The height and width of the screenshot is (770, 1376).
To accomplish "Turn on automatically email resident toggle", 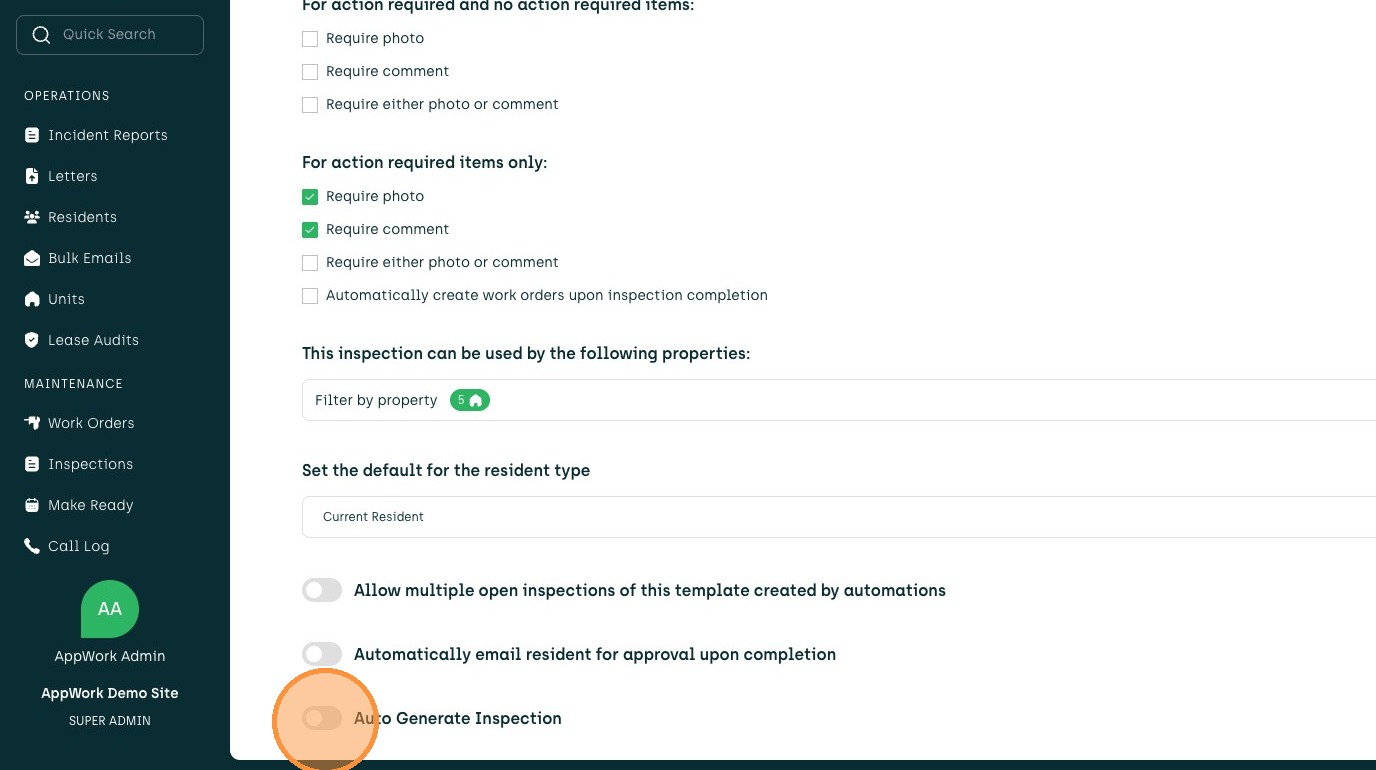I will [322, 654].
